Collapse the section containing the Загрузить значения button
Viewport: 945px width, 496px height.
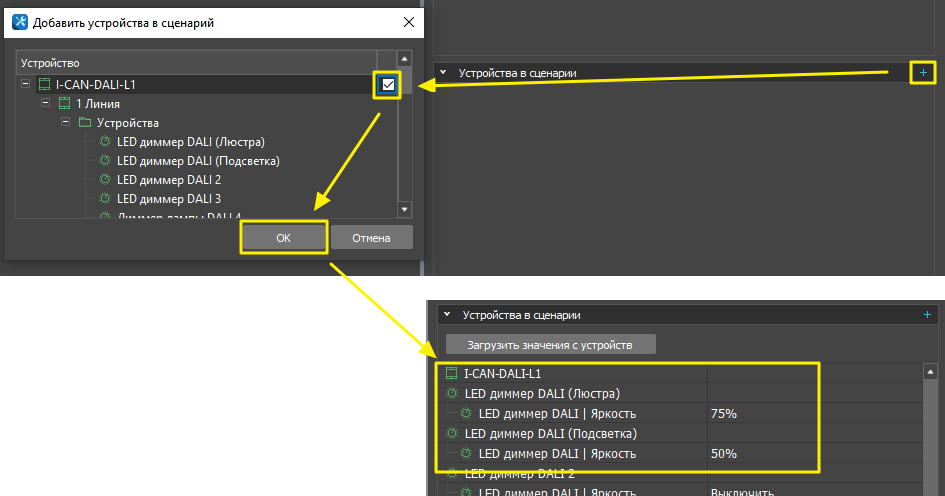tap(446, 314)
